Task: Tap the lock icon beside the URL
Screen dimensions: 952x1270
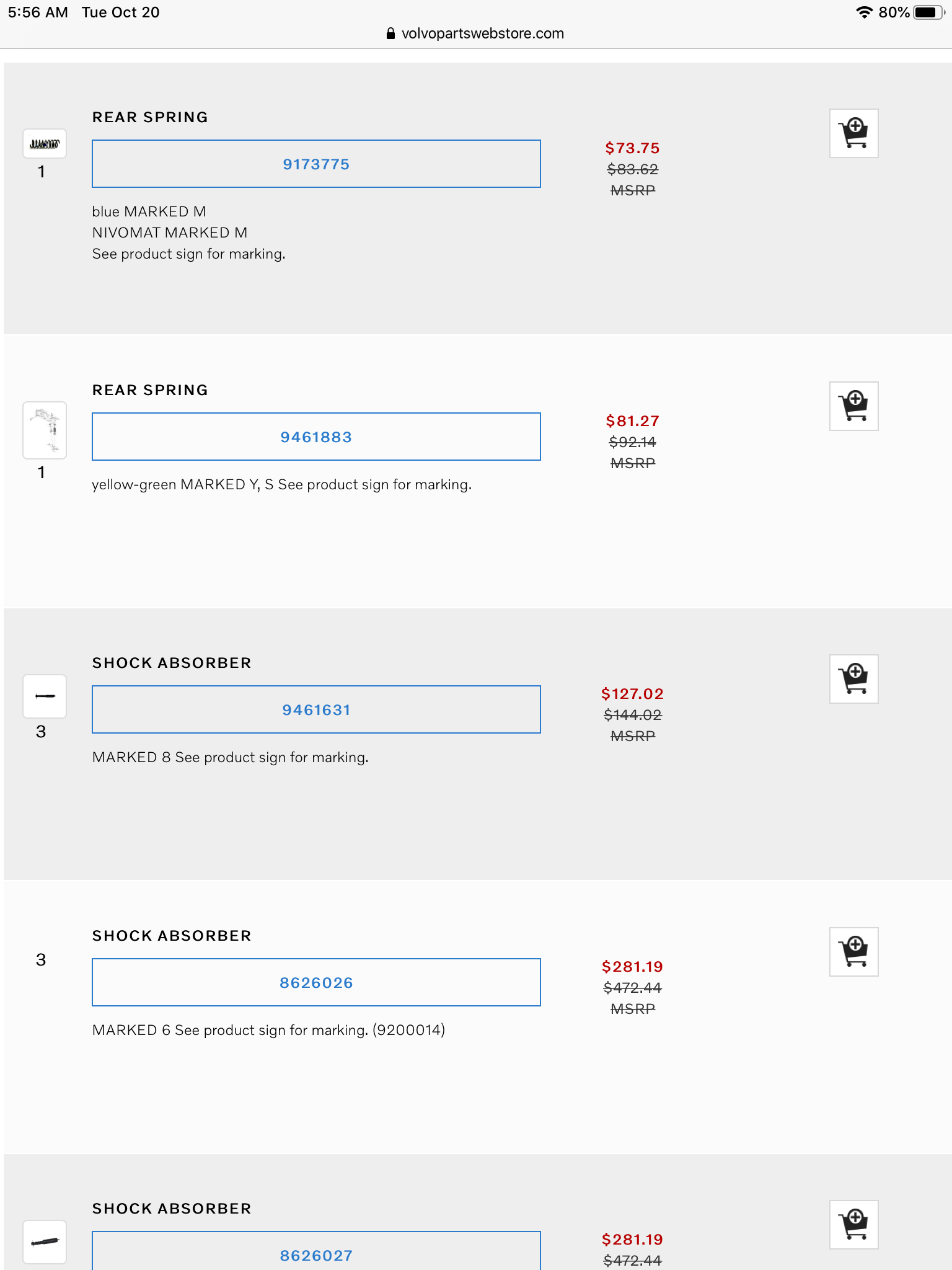Action: (390, 33)
